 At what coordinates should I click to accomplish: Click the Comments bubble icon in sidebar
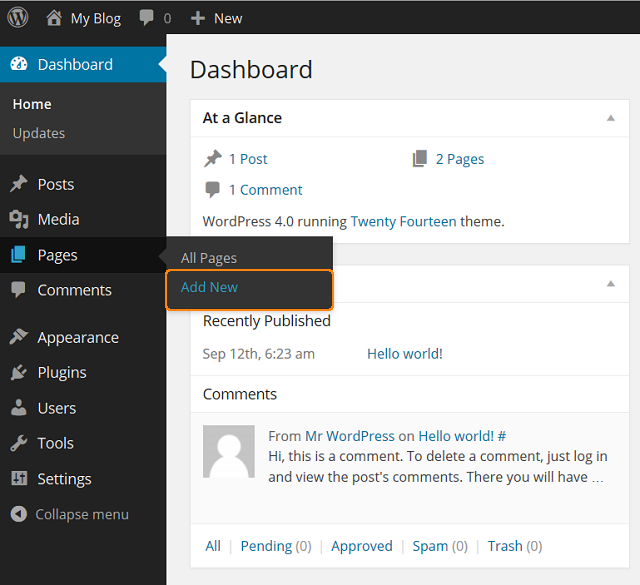point(18,289)
